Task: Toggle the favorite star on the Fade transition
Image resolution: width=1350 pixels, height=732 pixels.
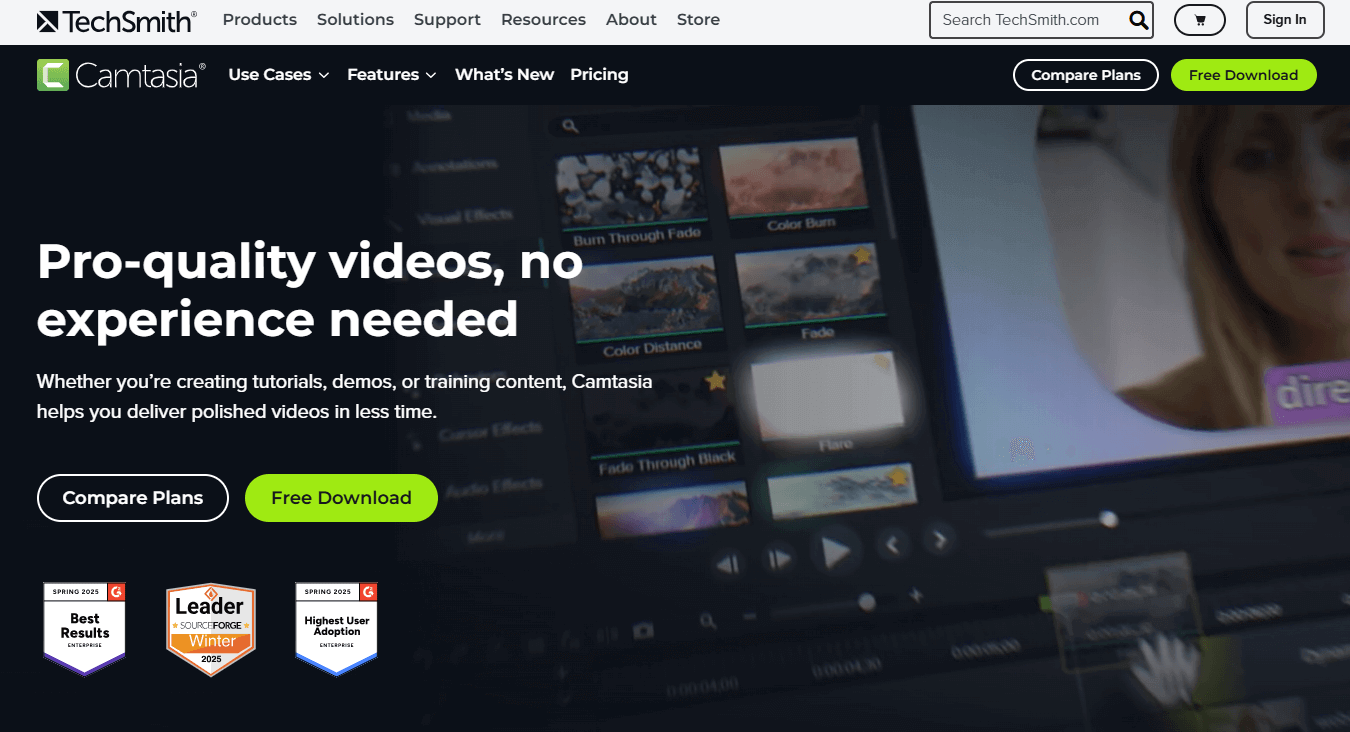Action: click(x=862, y=255)
